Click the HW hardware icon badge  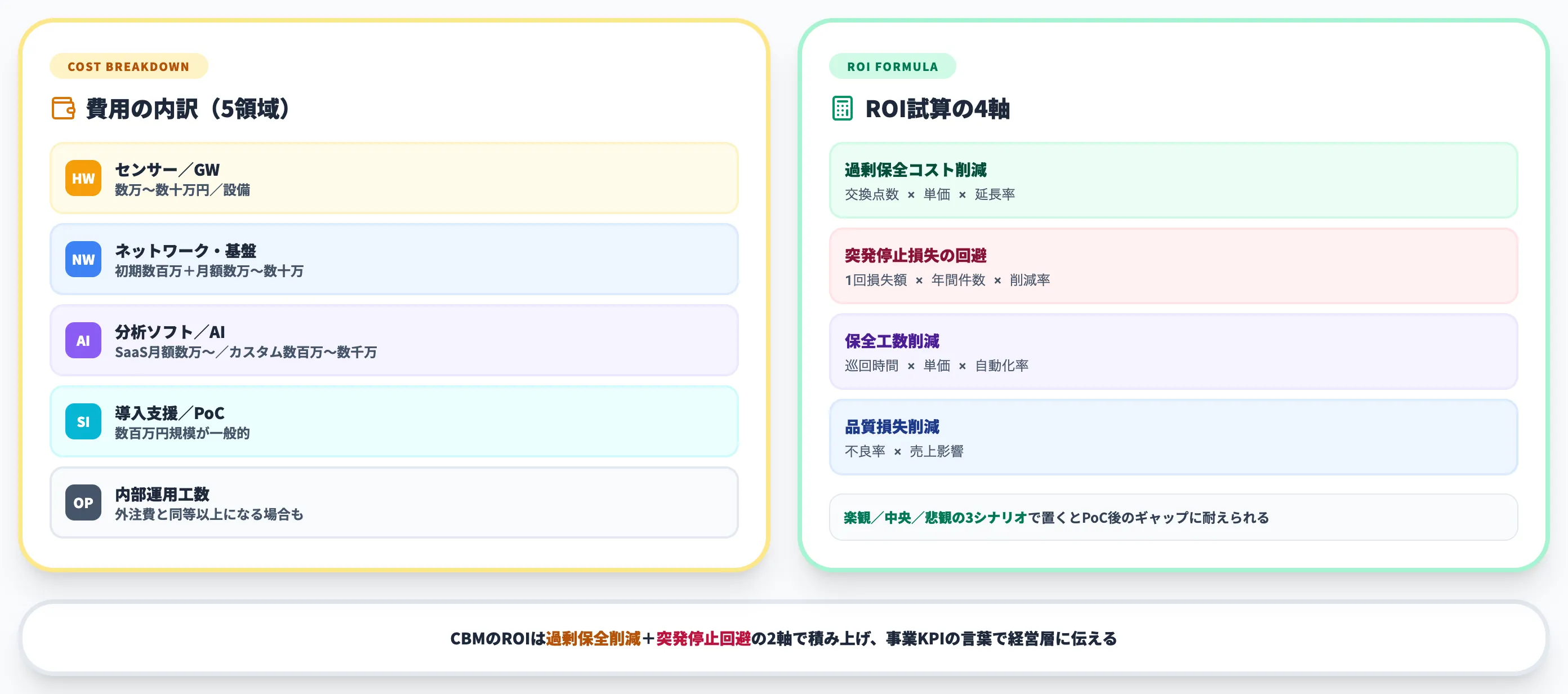[x=83, y=179]
